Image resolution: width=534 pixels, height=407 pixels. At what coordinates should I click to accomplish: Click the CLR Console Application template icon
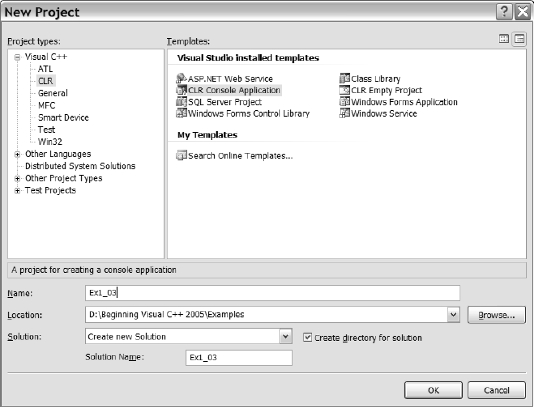pyautogui.click(x=181, y=90)
